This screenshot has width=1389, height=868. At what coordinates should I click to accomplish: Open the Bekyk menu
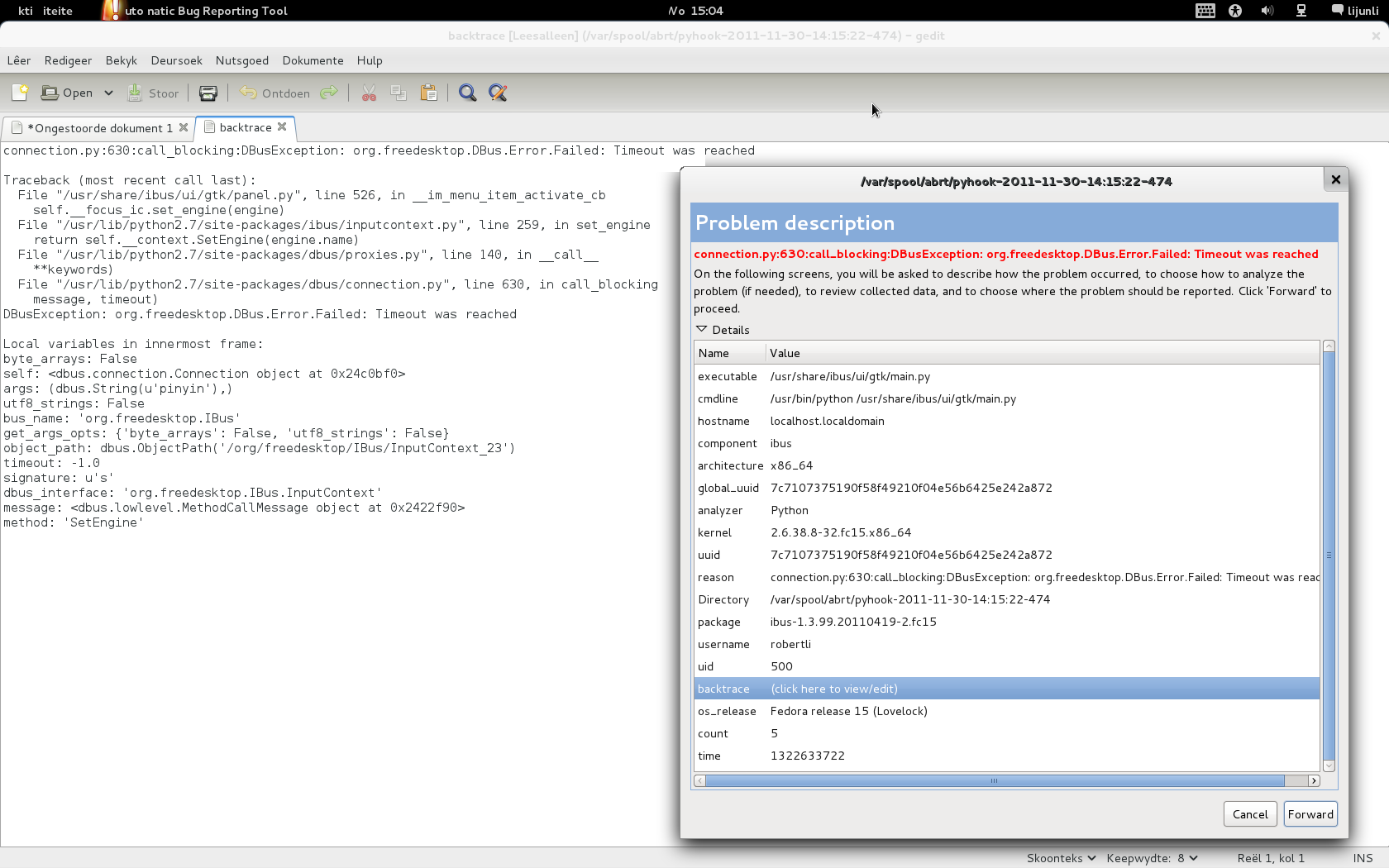point(121,60)
